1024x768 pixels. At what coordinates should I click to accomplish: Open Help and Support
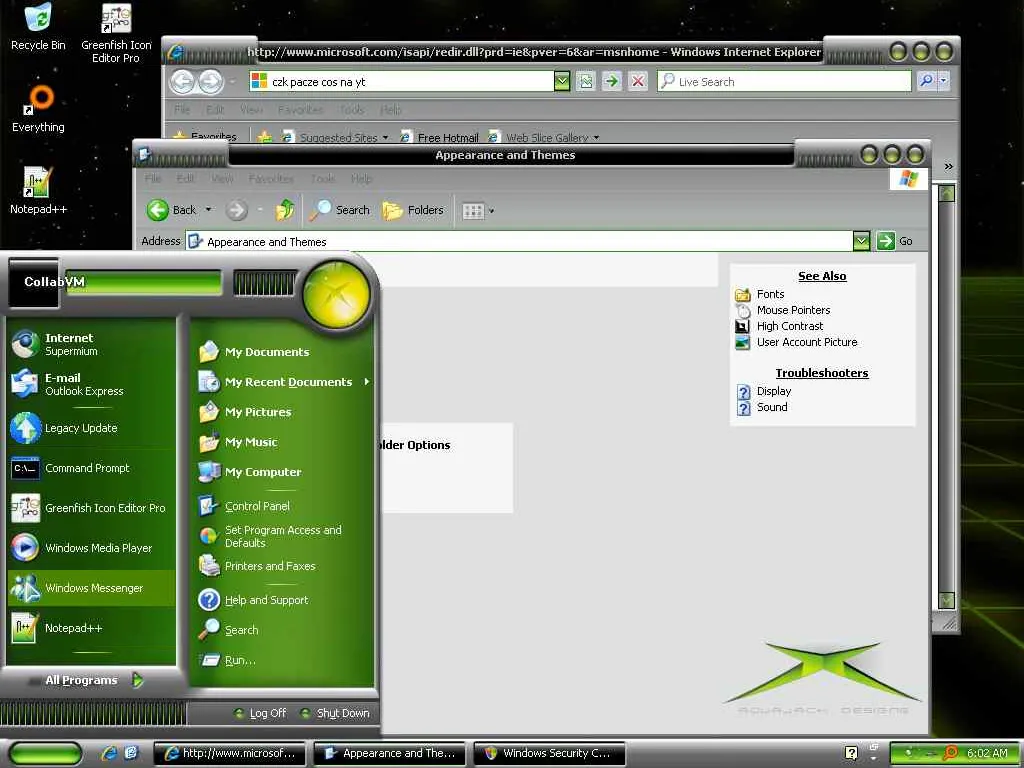[x=283, y=600]
